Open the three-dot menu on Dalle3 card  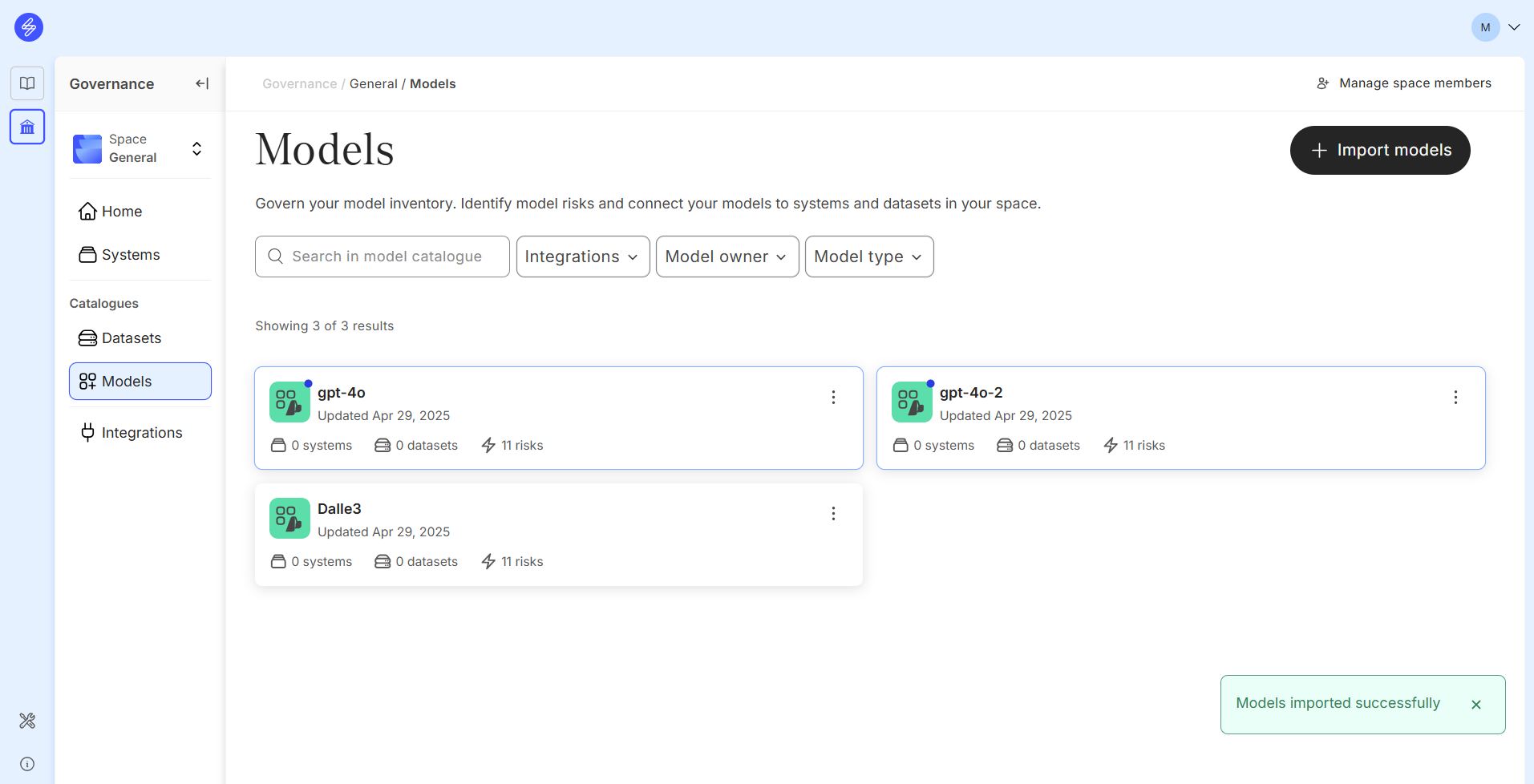pos(833,514)
